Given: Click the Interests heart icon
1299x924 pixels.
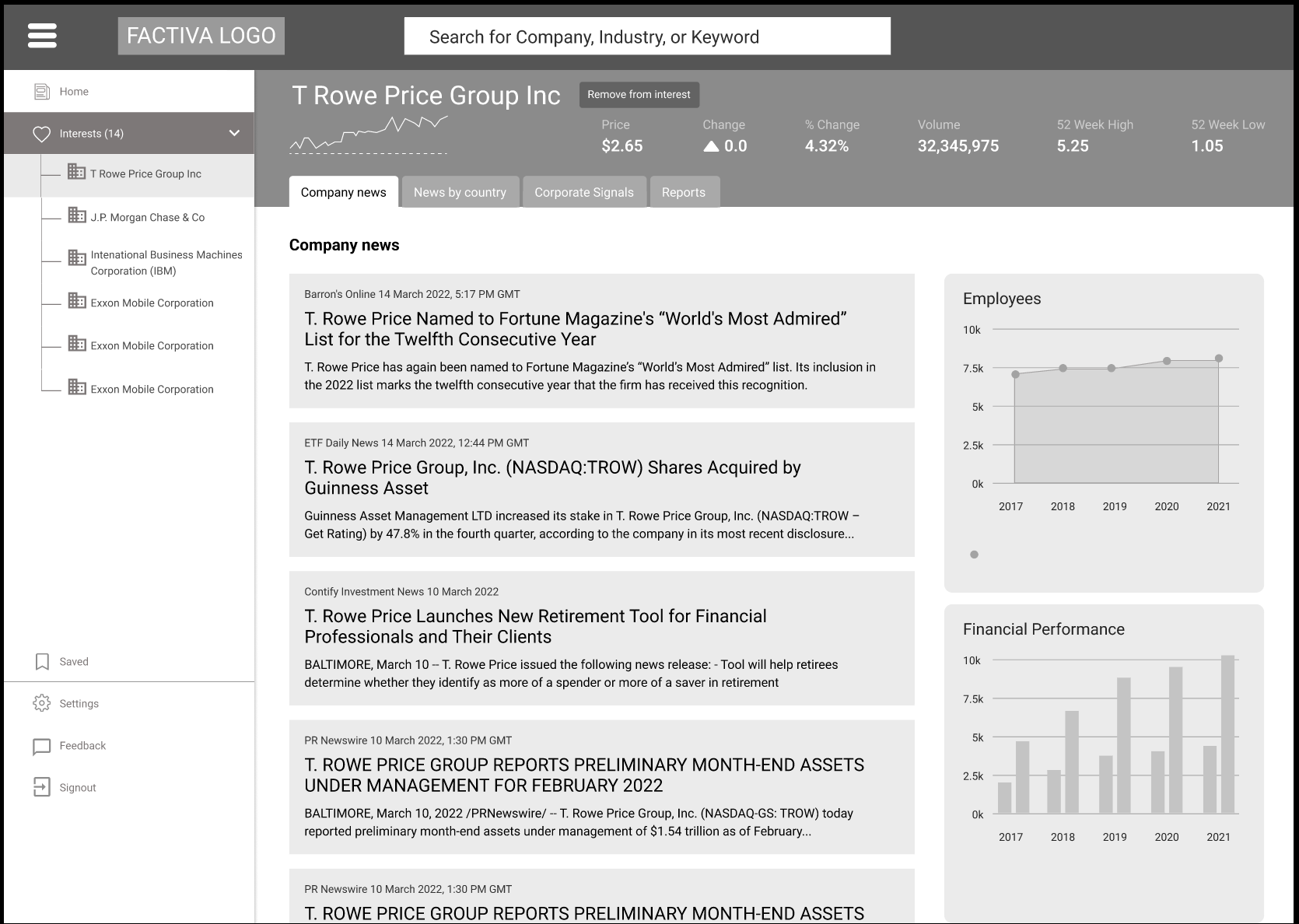Looking at the screenshot, I should 42,134.
